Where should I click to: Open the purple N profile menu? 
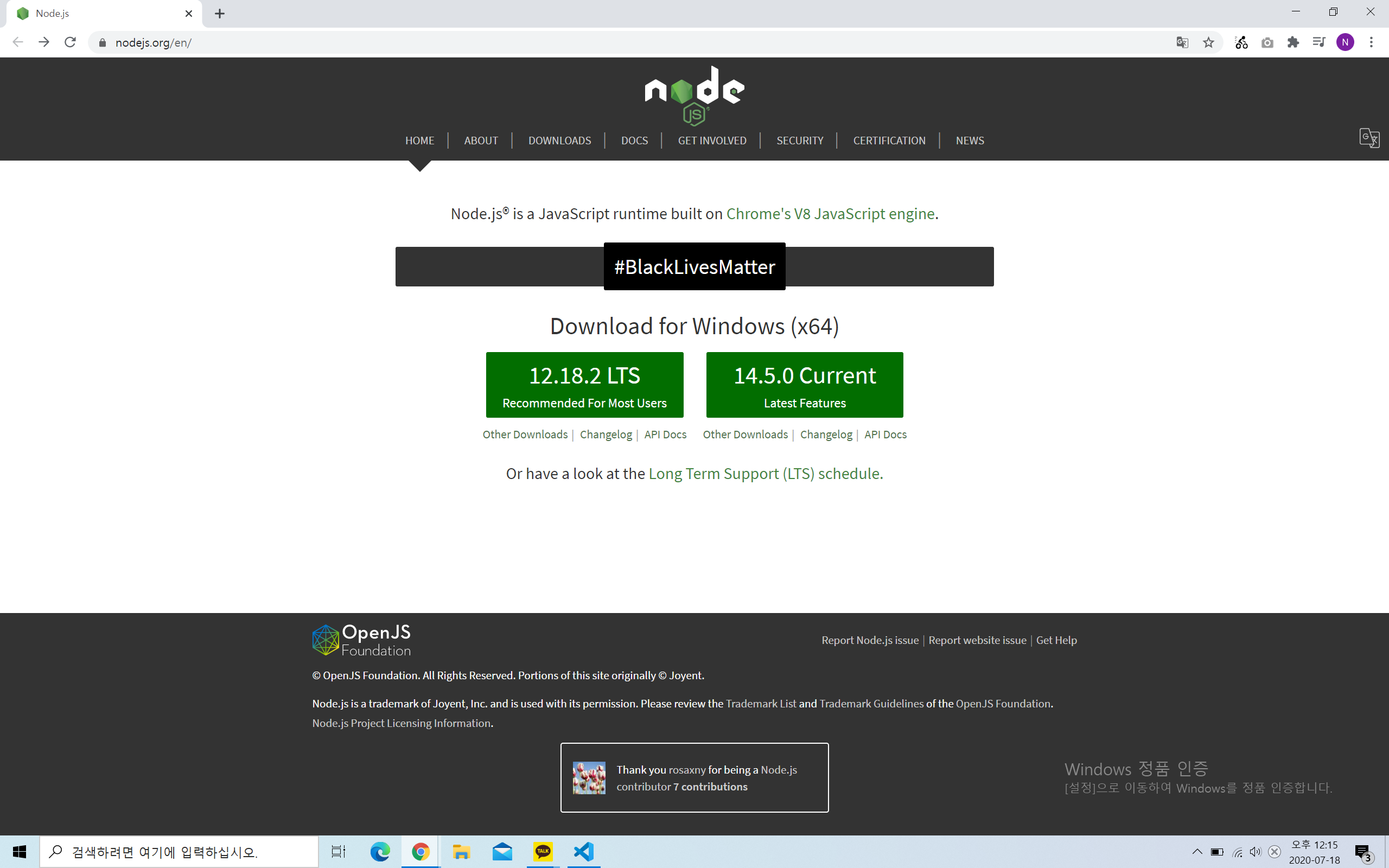click(x=1345, y=42)
